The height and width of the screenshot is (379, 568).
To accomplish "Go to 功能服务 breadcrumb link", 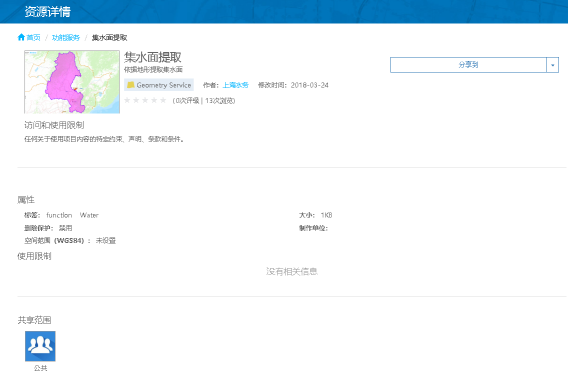I will [x=66, y=38].
